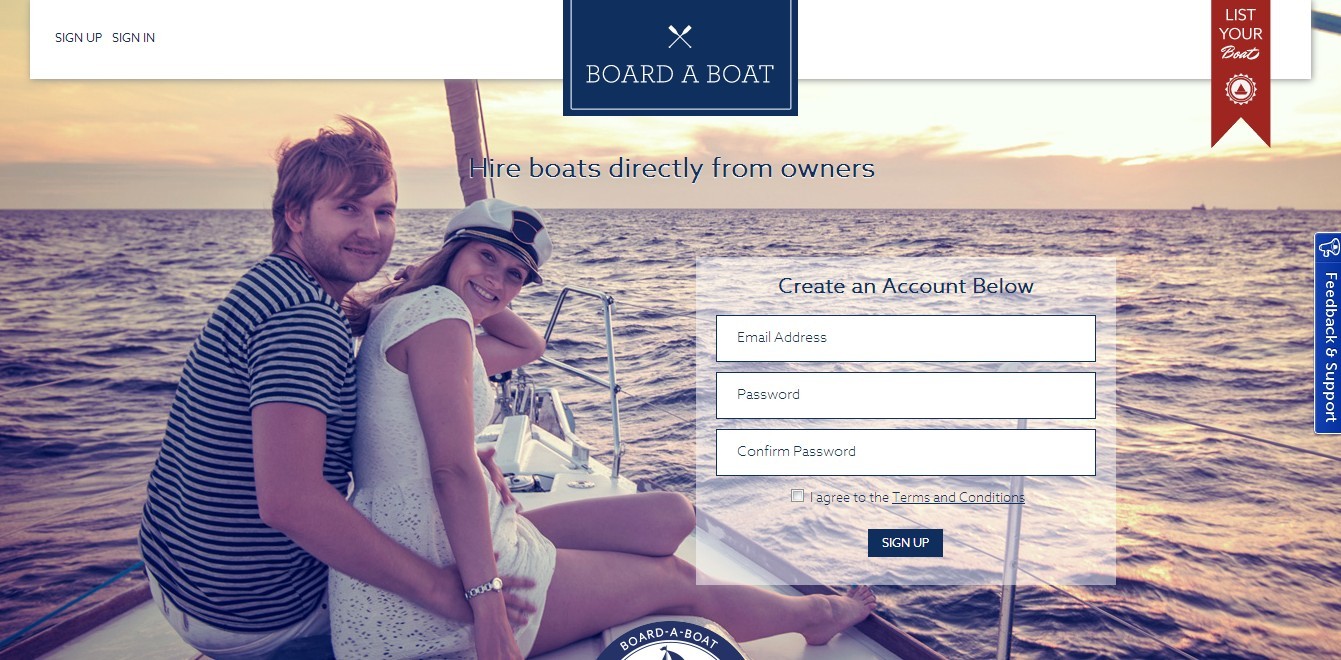Screen dimensions: 1341x660
Task: Click the woman's white captain hat
Action: [x=499, y=232]
